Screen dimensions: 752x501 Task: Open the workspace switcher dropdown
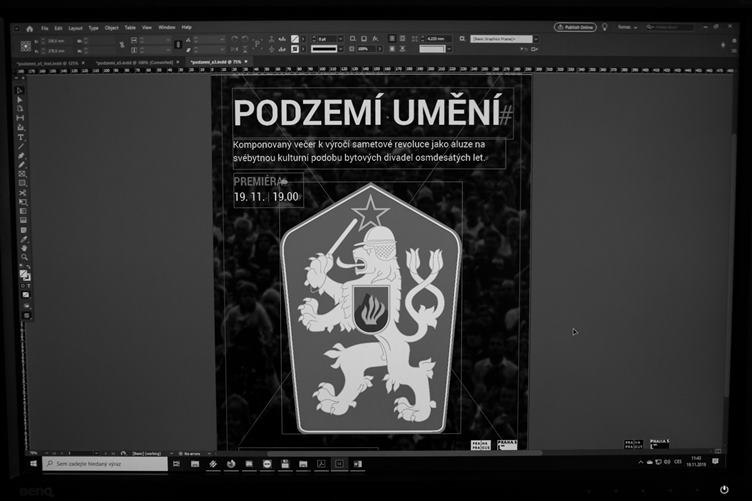[x=627, y=27]
